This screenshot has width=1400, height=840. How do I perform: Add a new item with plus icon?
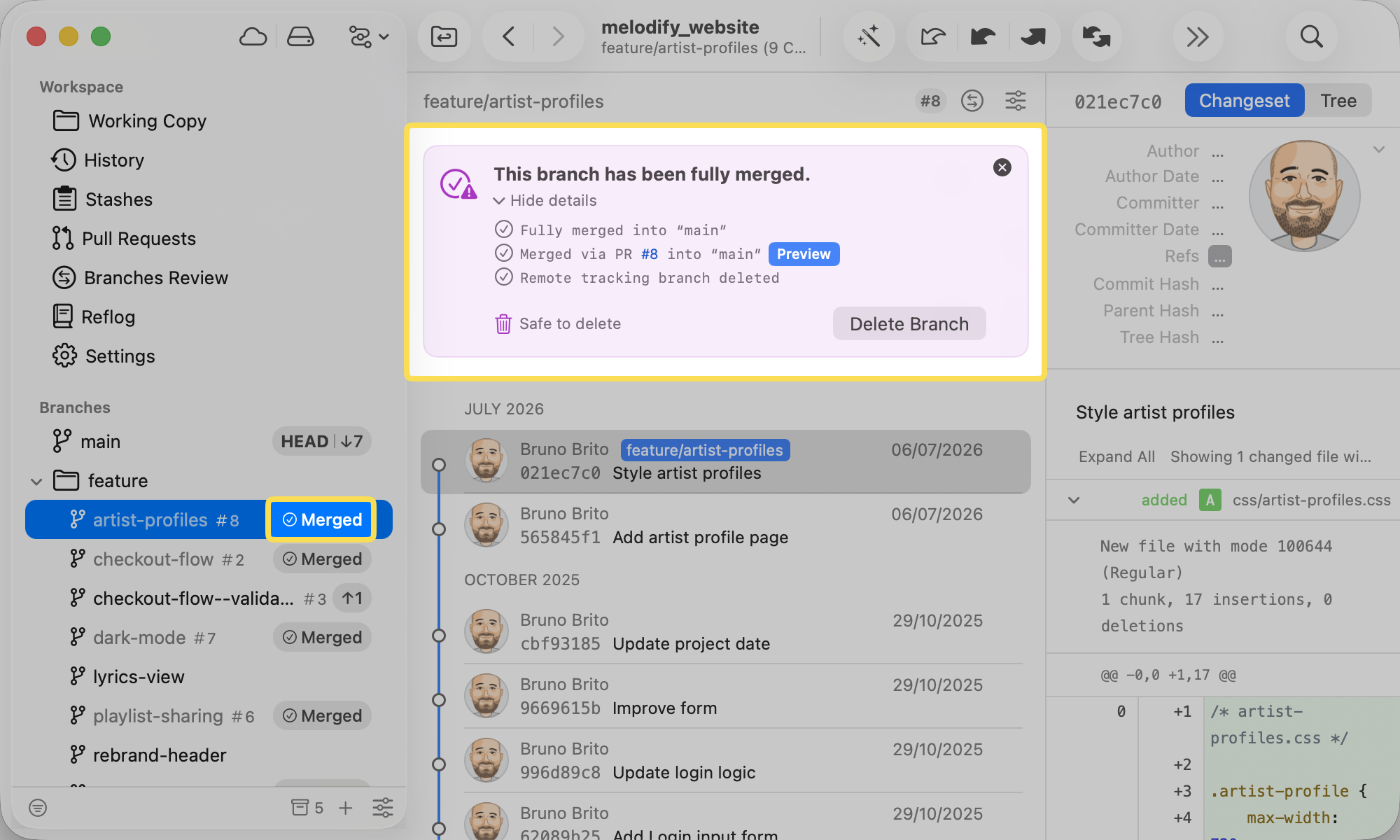coord(346,808)
